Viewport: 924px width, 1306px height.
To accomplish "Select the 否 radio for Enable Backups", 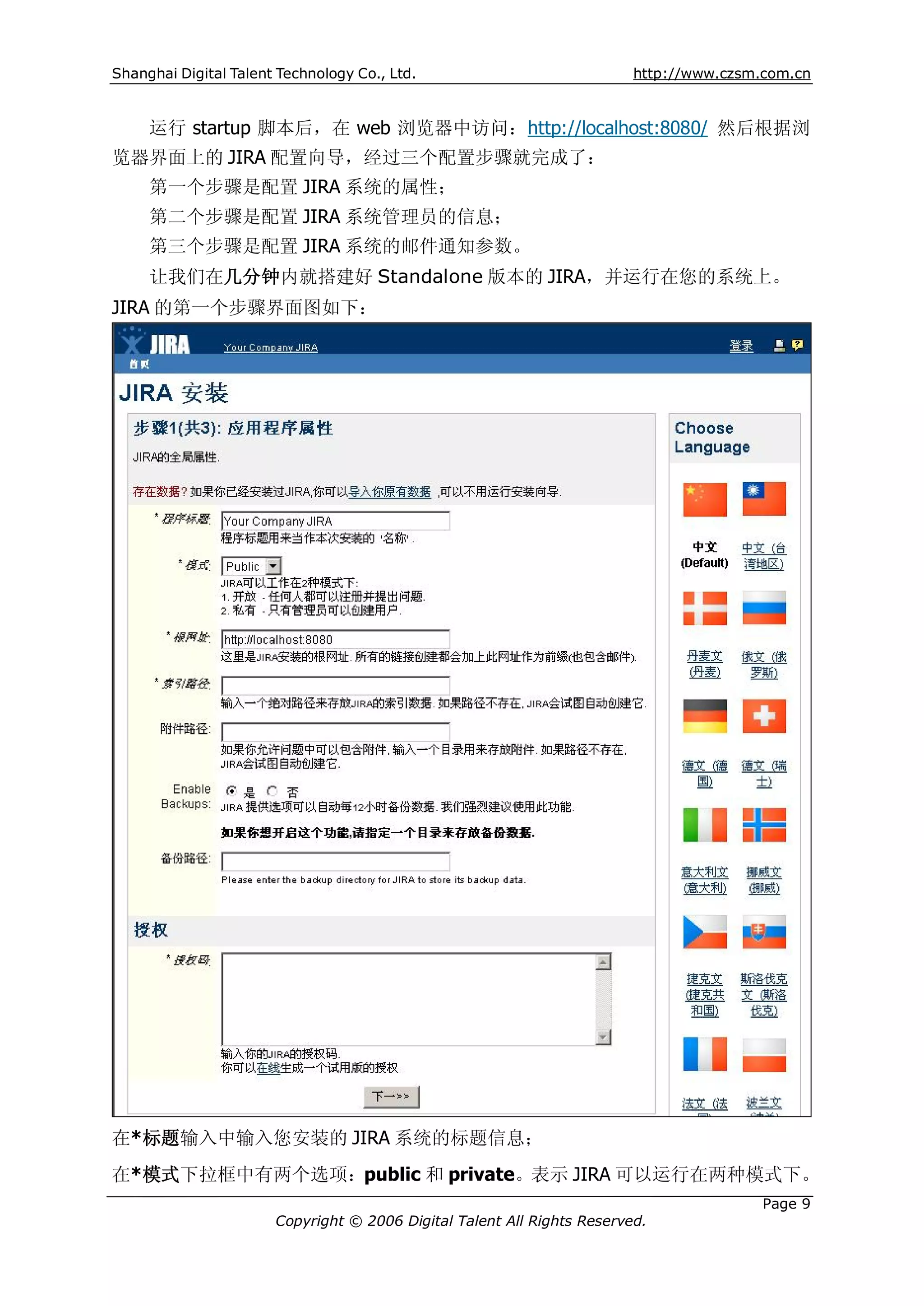I will coord(272,791).
